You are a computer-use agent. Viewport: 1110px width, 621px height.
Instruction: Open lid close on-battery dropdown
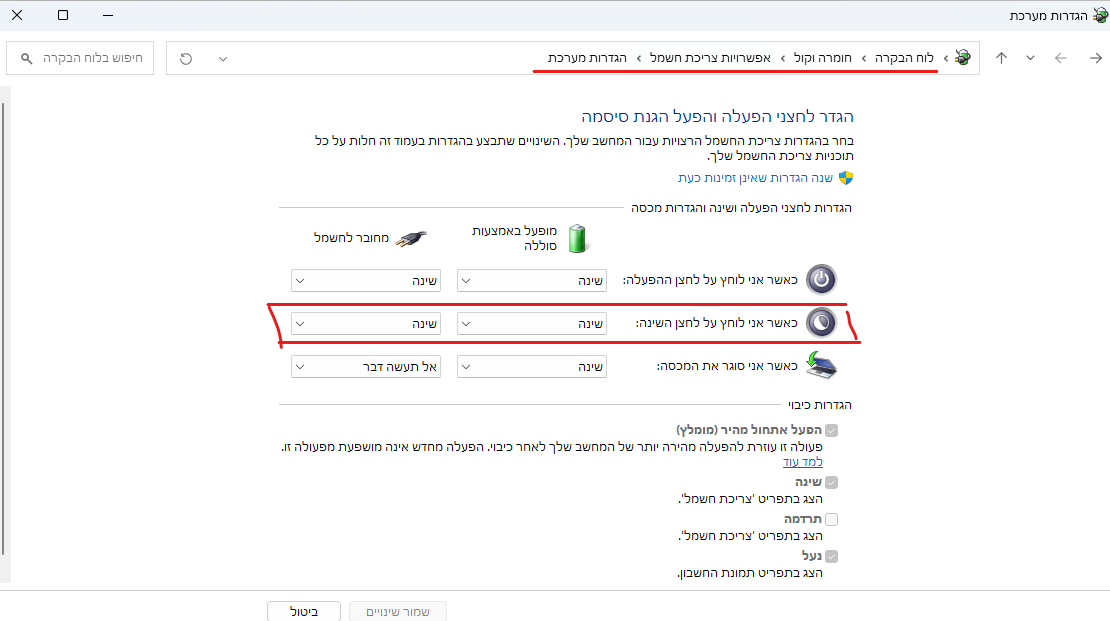(532, 366)
